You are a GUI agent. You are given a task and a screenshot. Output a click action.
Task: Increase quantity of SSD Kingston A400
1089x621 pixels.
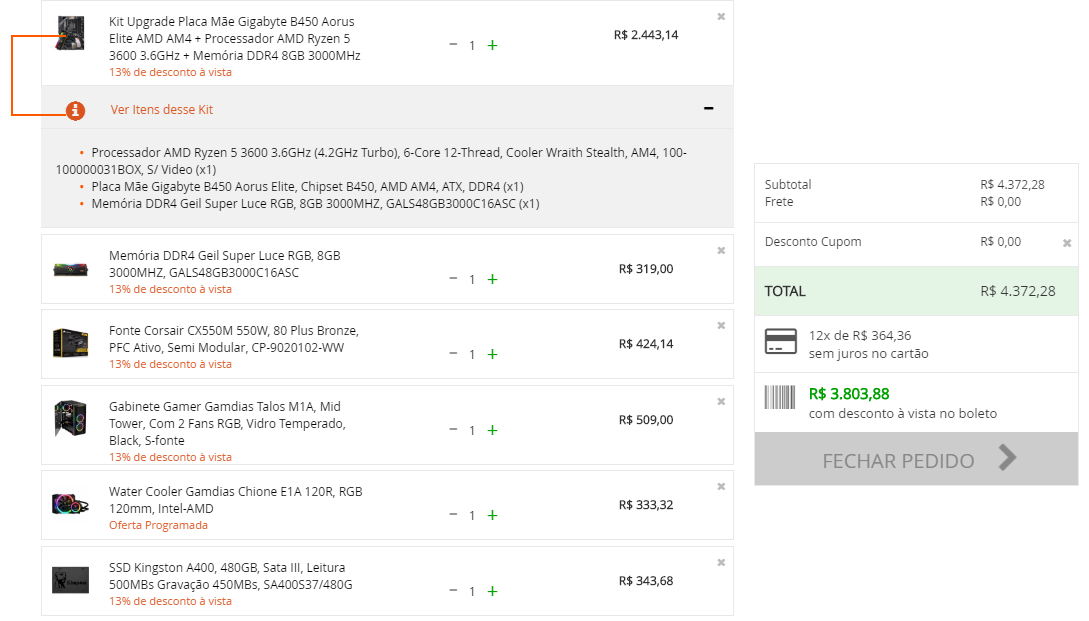(x=492, y=591)
